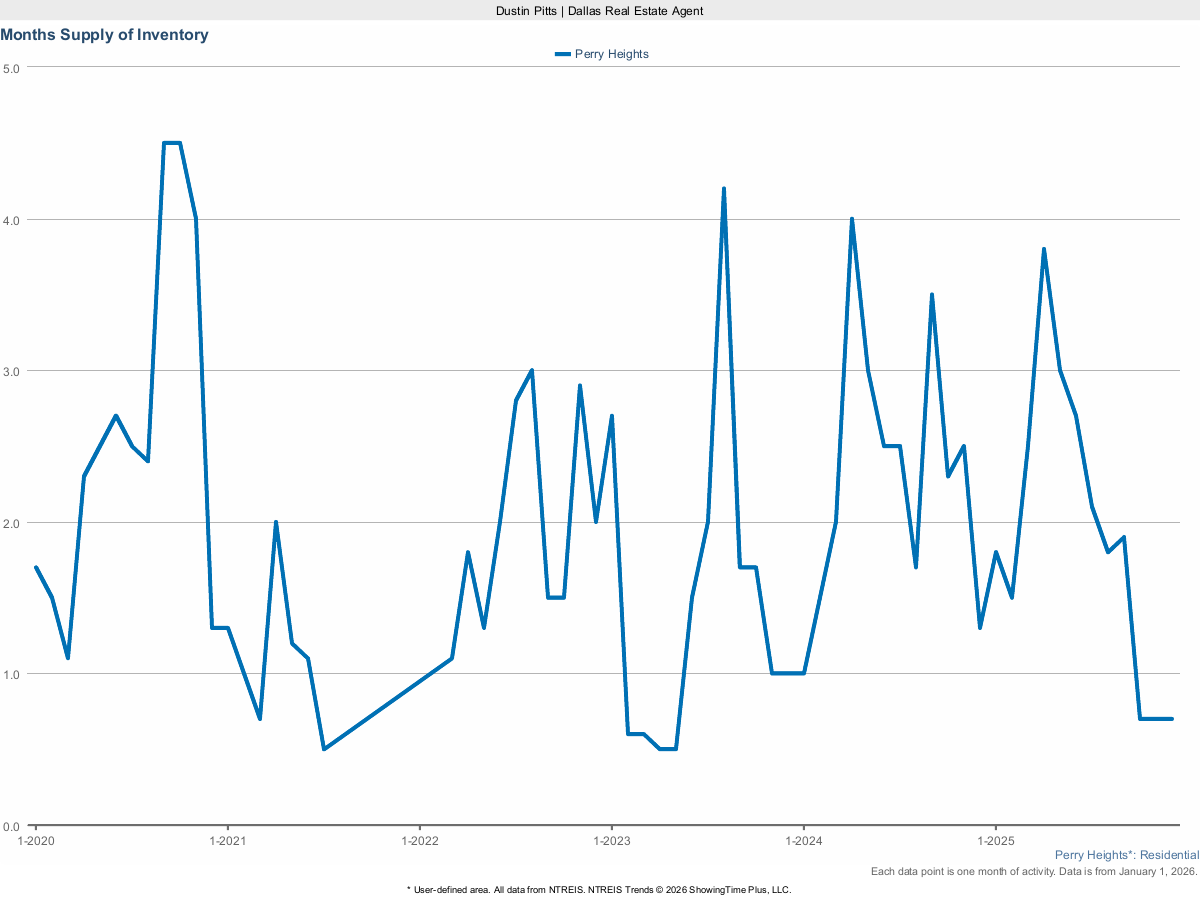Click the NTREIS data copyright footer text

(x=599, y=889)
